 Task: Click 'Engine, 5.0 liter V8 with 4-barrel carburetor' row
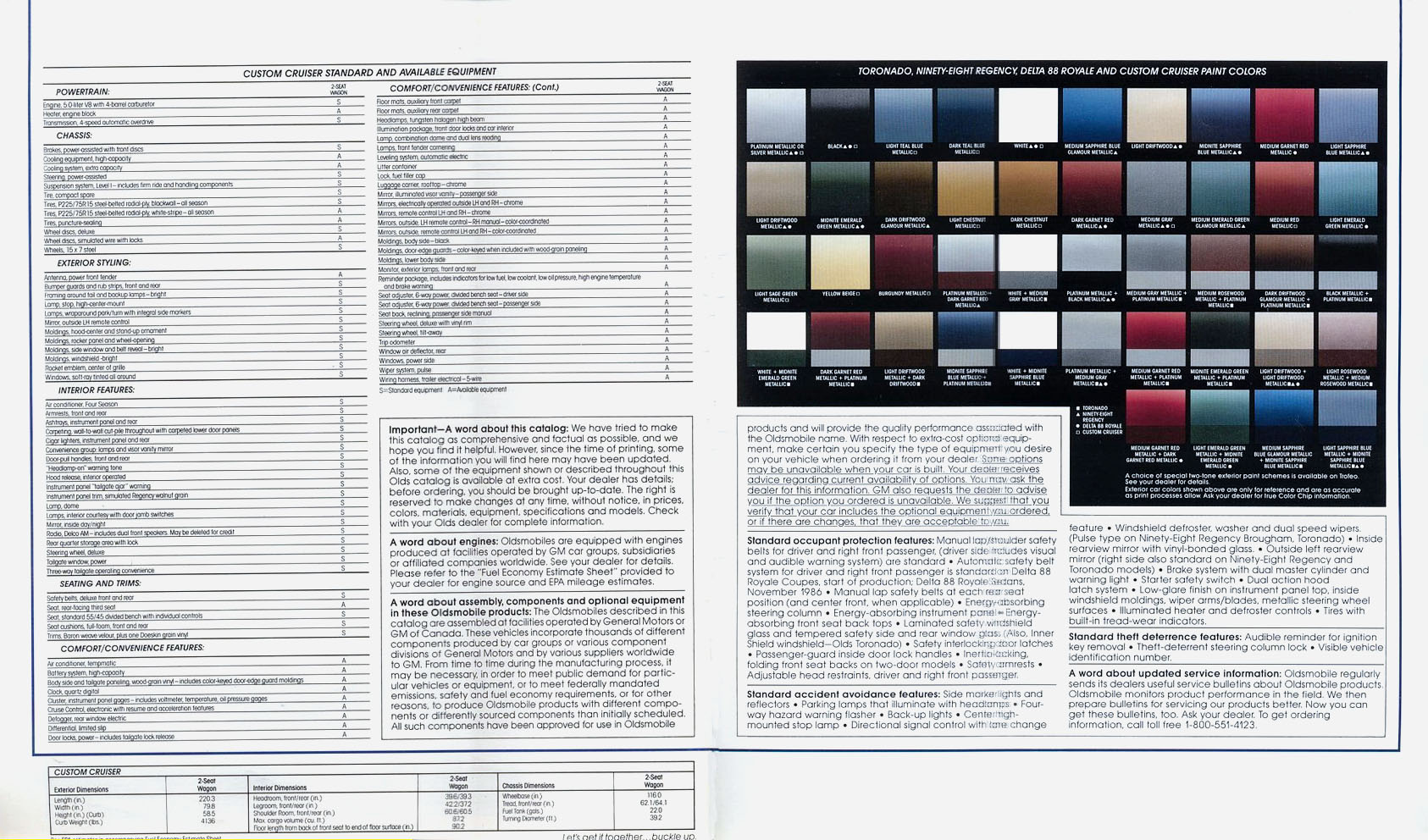(206, 104)
